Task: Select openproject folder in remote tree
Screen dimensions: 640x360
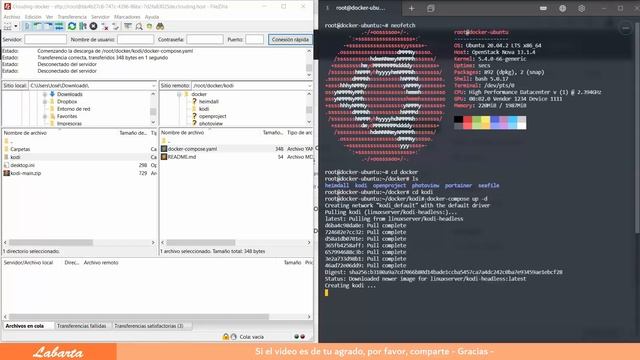Action: click(x=212, y=116)
